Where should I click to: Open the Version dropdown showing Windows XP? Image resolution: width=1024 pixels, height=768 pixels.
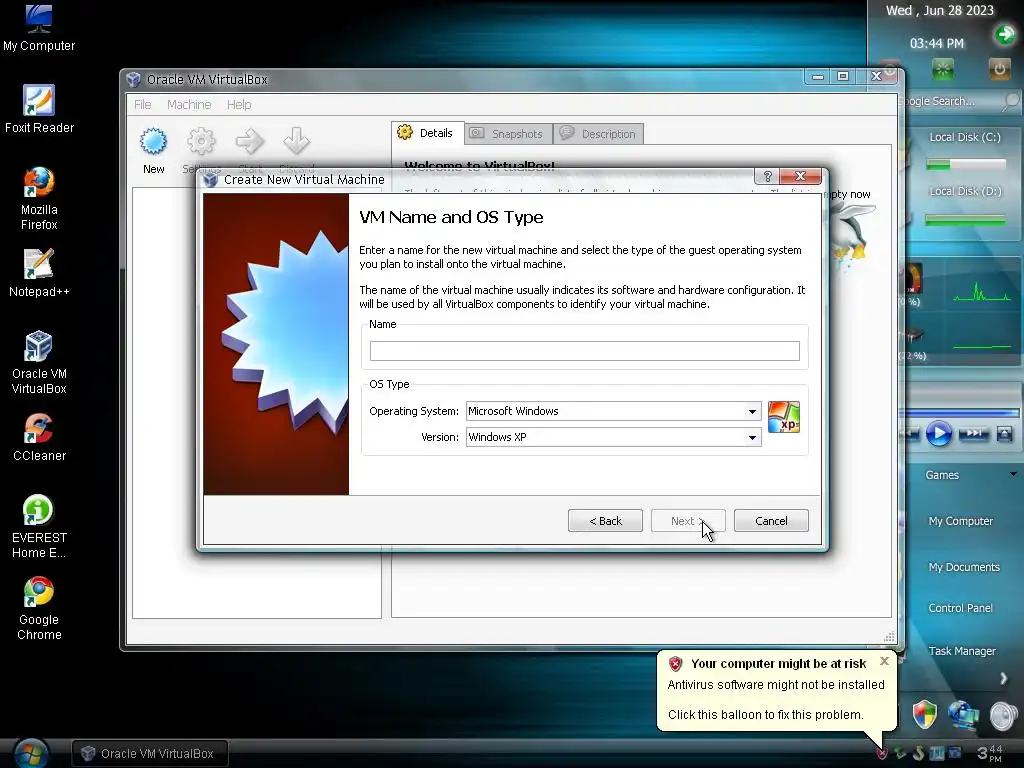point(613,438)
